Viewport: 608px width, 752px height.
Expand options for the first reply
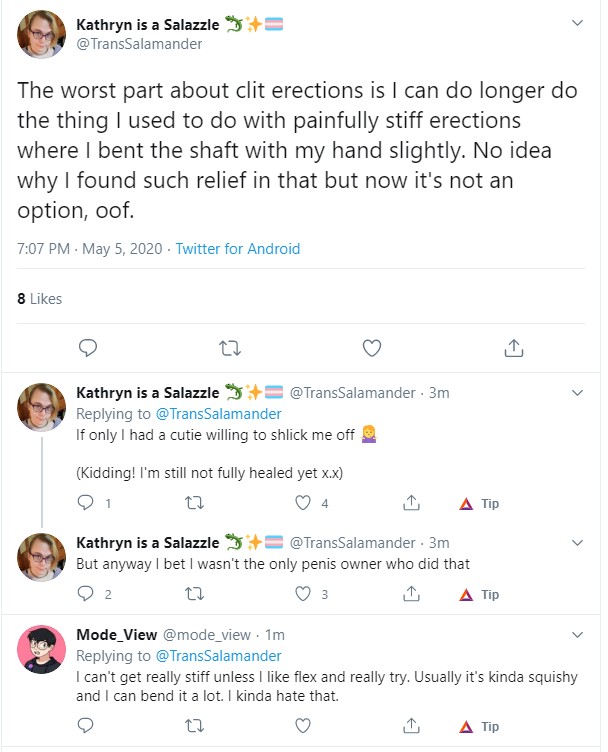point(577,393)
